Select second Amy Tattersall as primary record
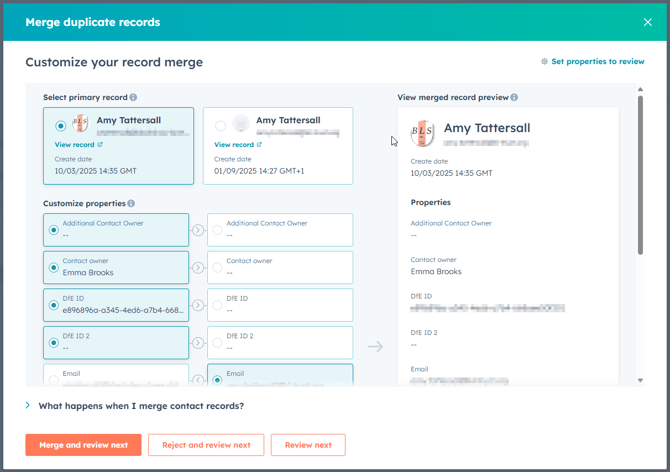 tap(221, 126)
